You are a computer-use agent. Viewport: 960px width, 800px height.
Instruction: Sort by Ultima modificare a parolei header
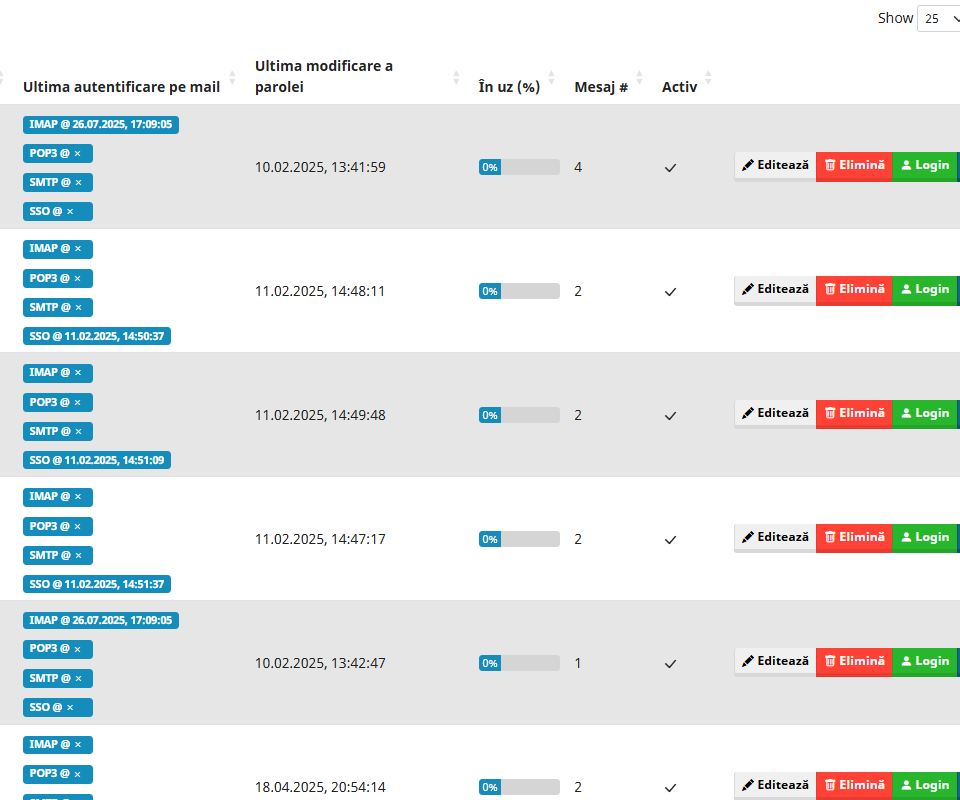pos(324,76)
